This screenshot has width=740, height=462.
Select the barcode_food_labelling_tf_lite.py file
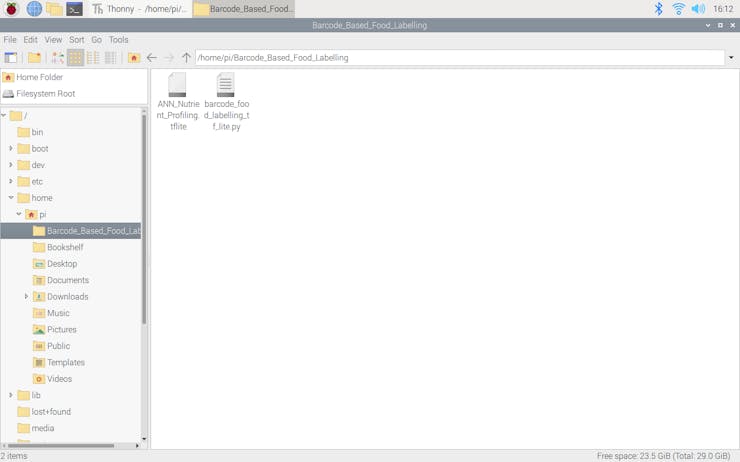point(227,101)
